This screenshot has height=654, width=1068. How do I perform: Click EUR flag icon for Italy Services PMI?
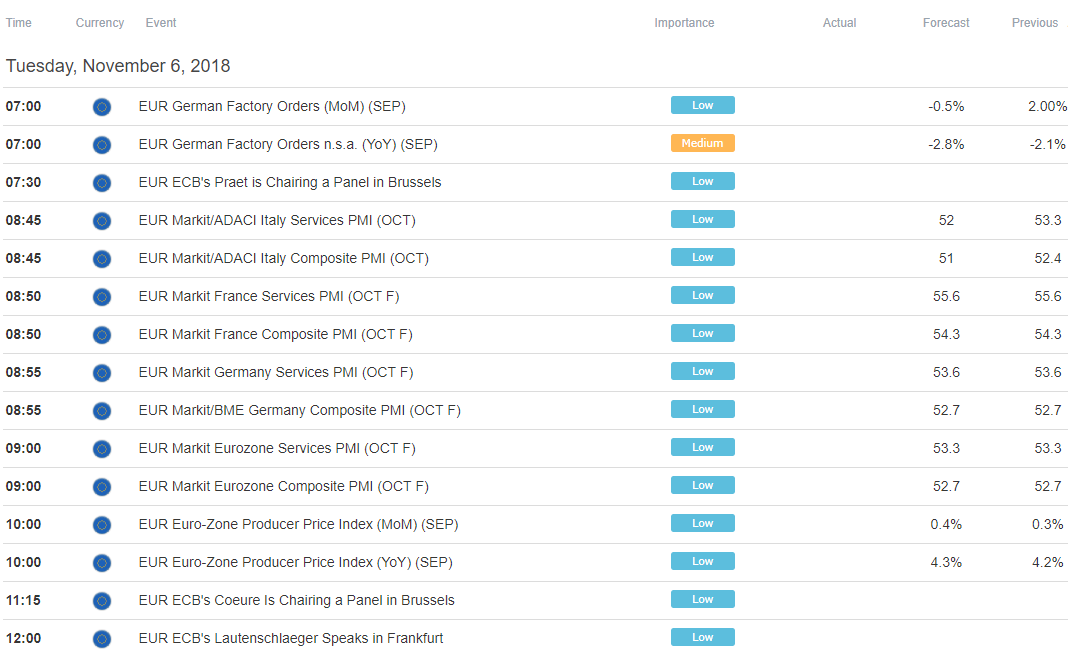101,221
